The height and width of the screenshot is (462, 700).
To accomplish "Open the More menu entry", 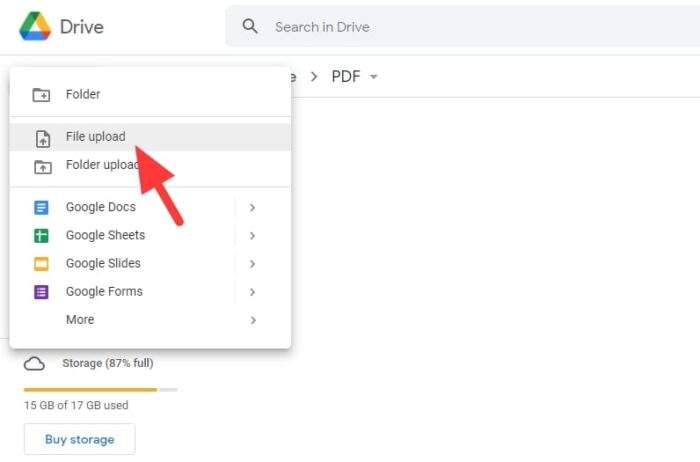I will point(150,320).
